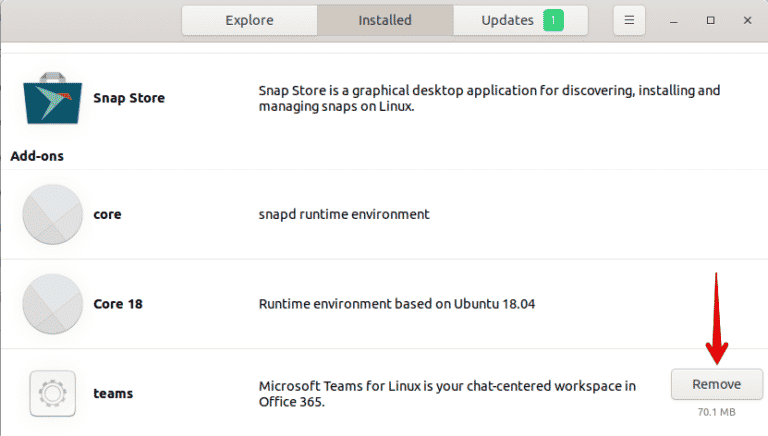Viewport: 768px width, 436px height.
Task: Switch to the Installed tab
Action: click(x=385, y=20)
